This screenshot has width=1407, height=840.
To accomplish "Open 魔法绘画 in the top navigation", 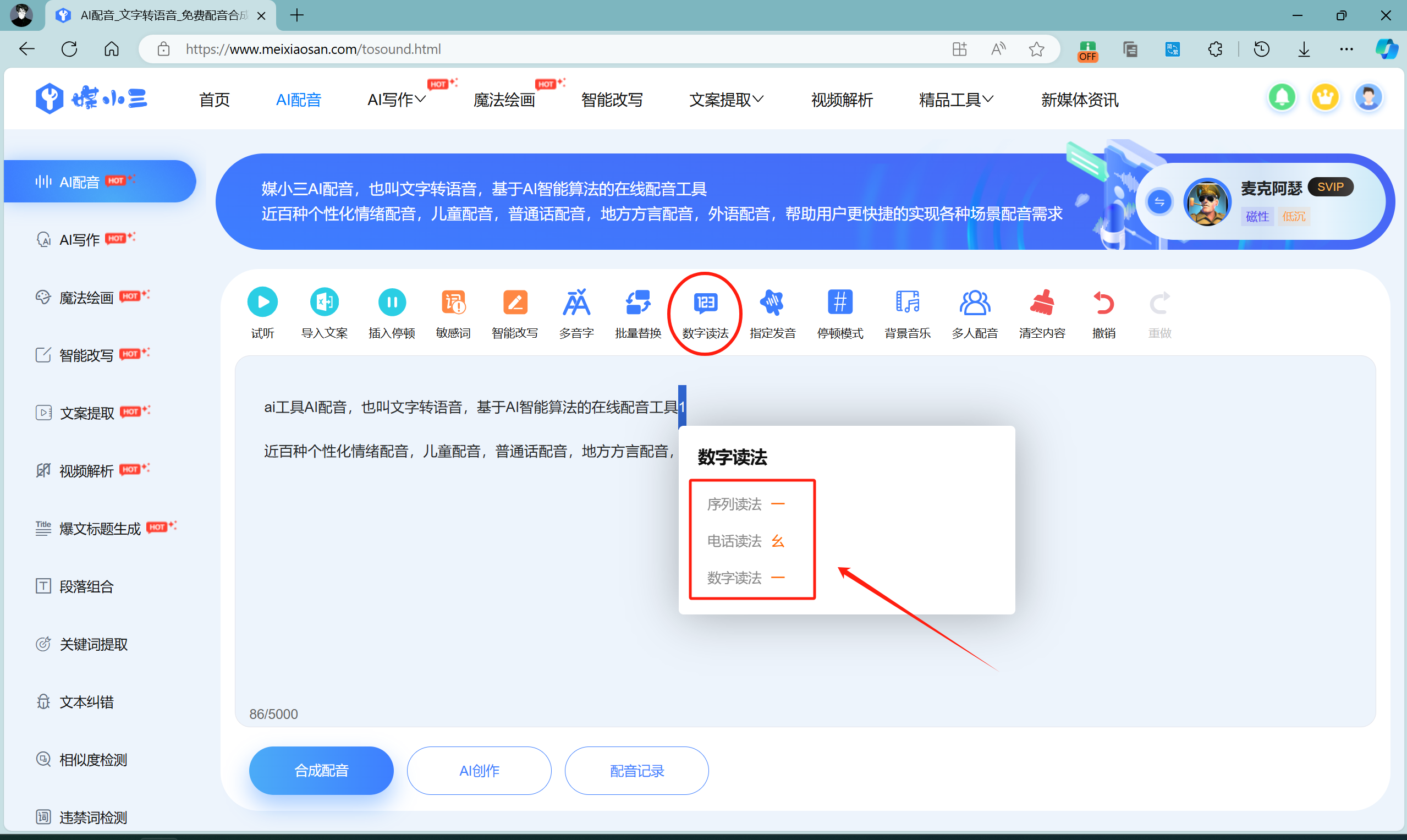I will pyautogui.click(x=504, y=100).
